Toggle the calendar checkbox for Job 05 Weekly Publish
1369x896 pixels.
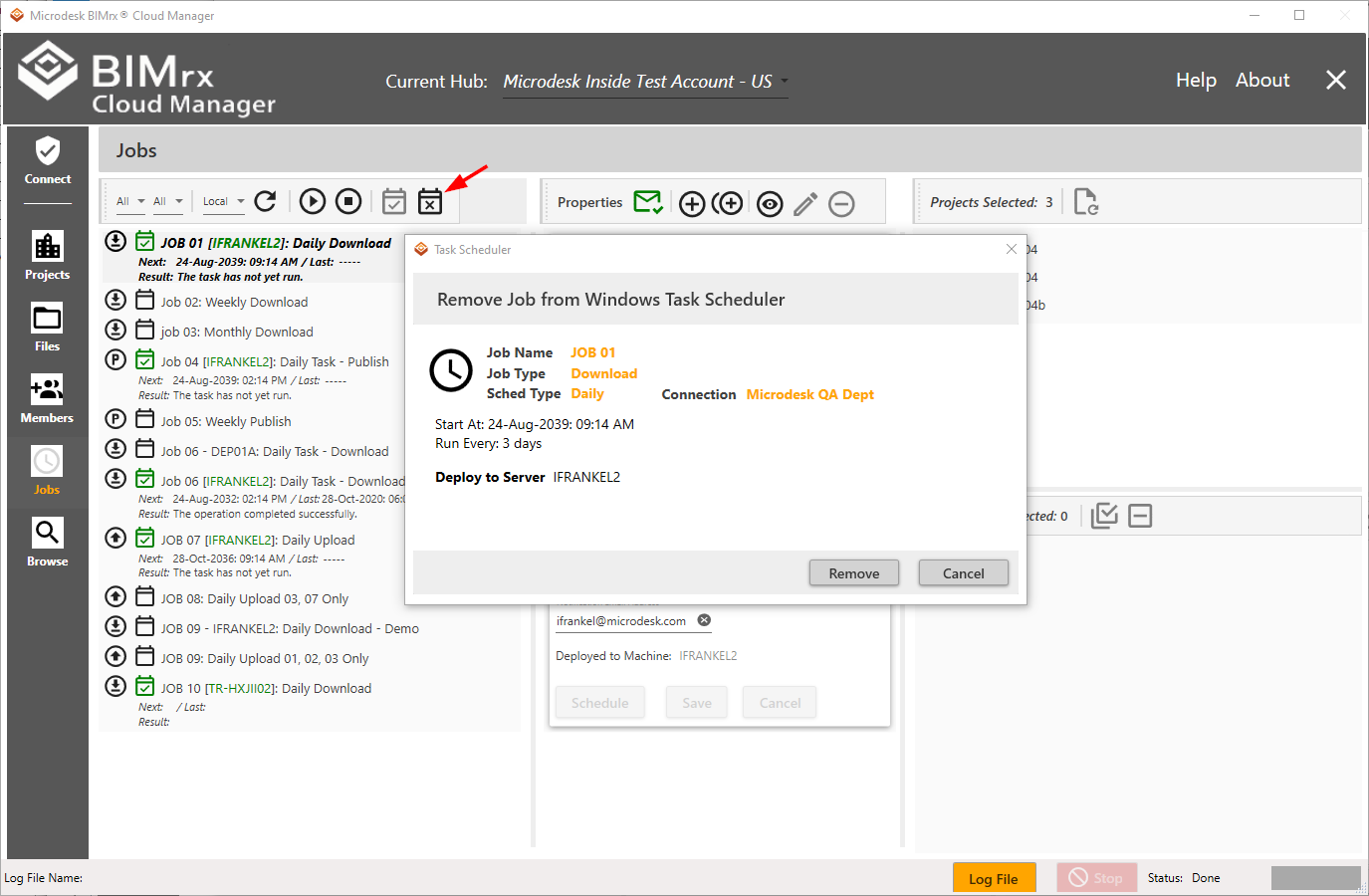pyautogui.click(x=145, y=419)
